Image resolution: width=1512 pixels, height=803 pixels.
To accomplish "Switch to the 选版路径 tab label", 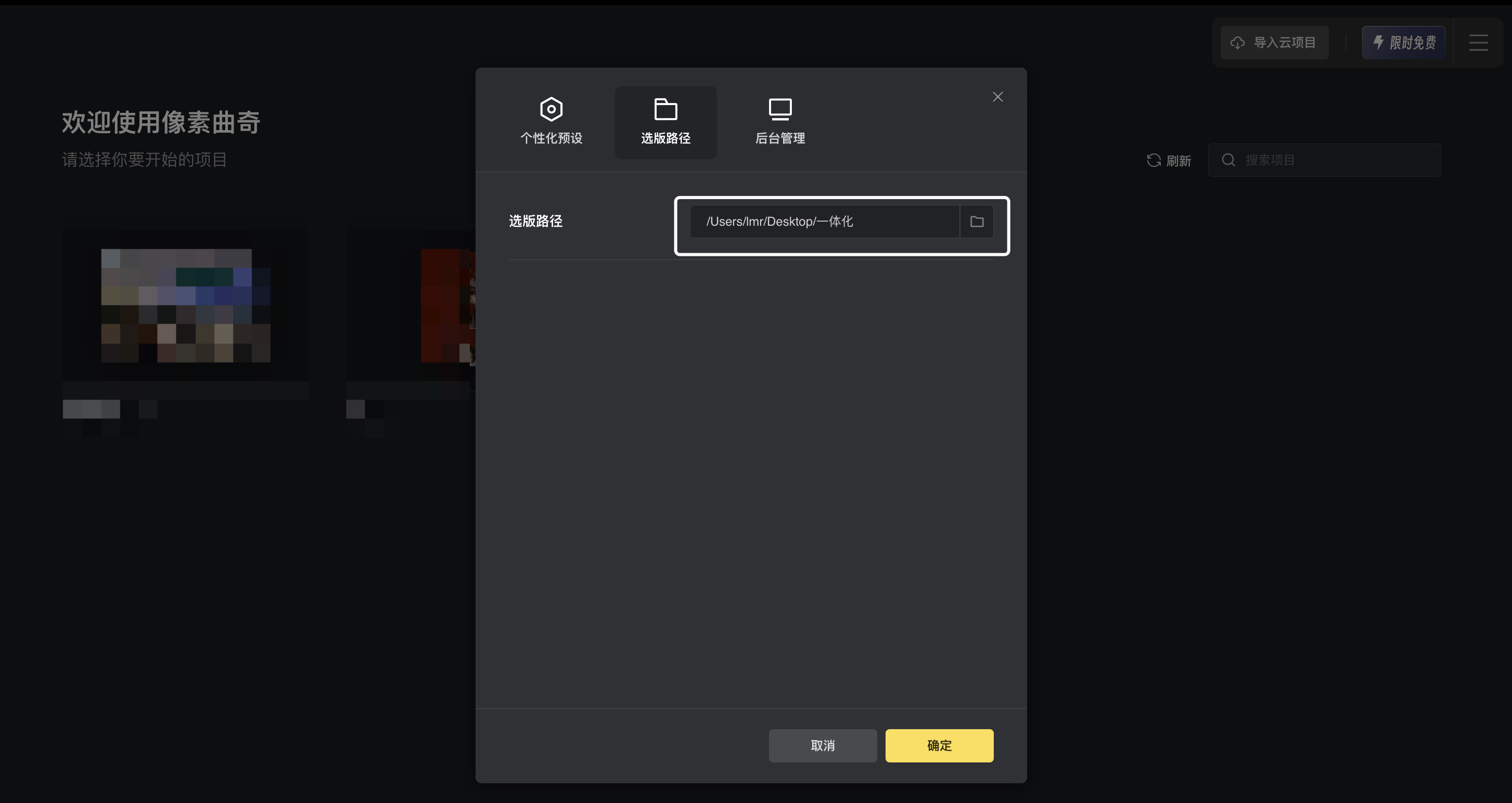I will click(x=665, y=138).
